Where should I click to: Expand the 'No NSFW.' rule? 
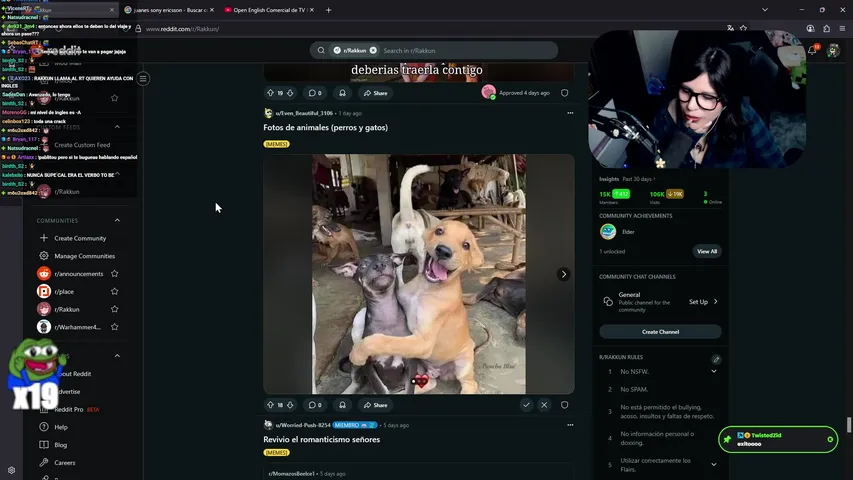(714, 372)
